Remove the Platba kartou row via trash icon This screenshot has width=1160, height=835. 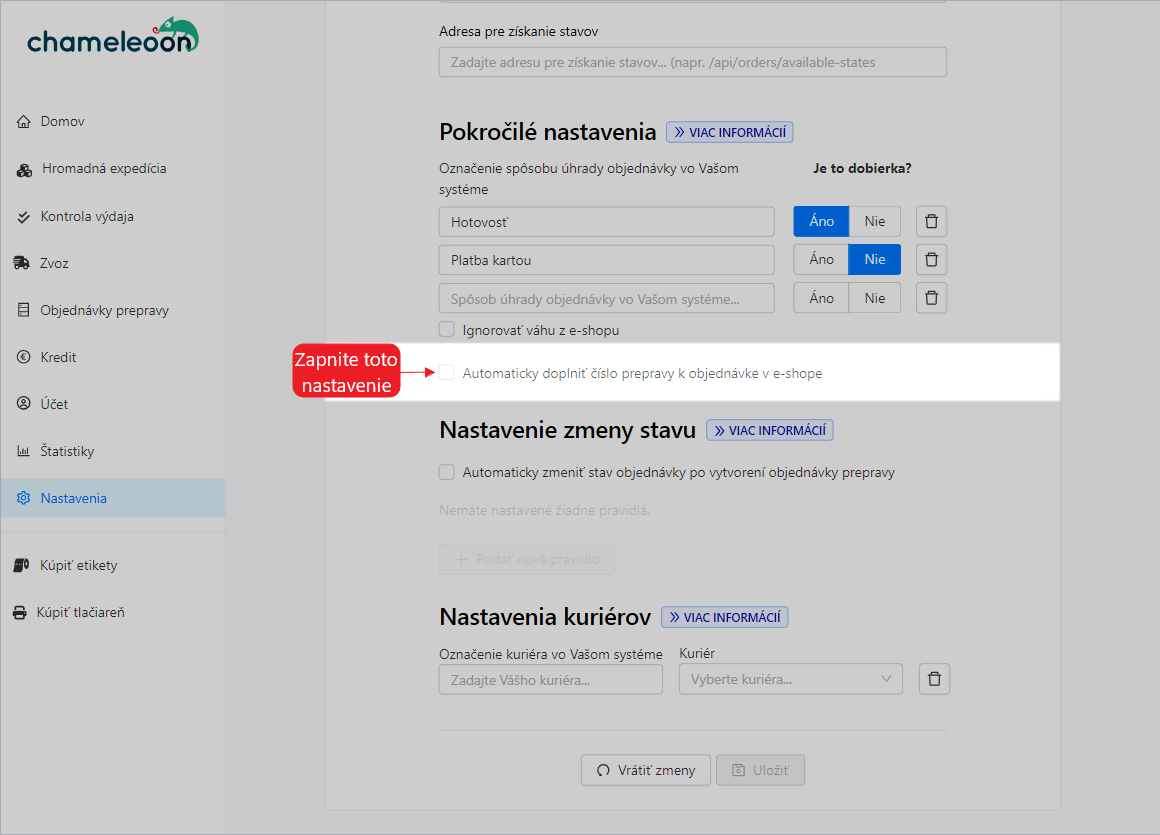click(x=931, y=259)
